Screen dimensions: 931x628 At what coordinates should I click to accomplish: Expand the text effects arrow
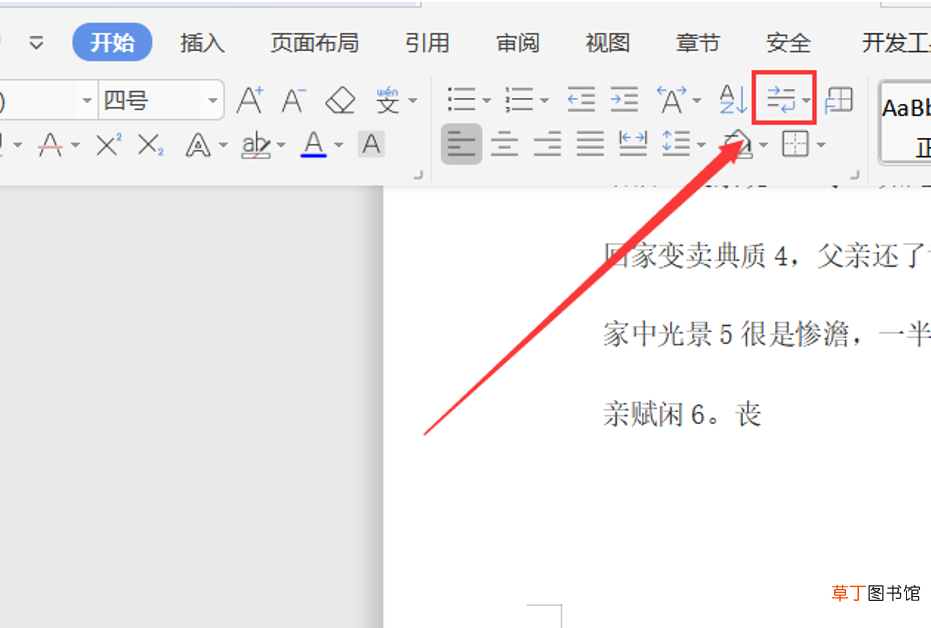pyautogui.click(x=223, y=145)
